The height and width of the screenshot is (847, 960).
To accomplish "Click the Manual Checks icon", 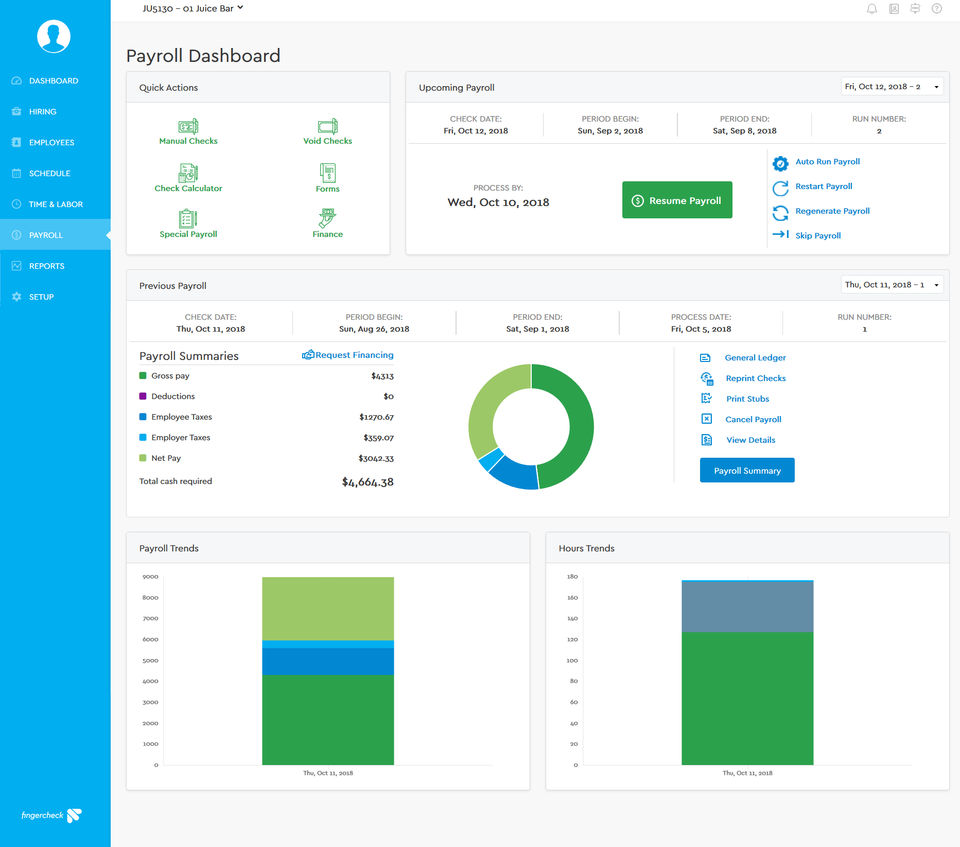I will [x=187, y=127].
